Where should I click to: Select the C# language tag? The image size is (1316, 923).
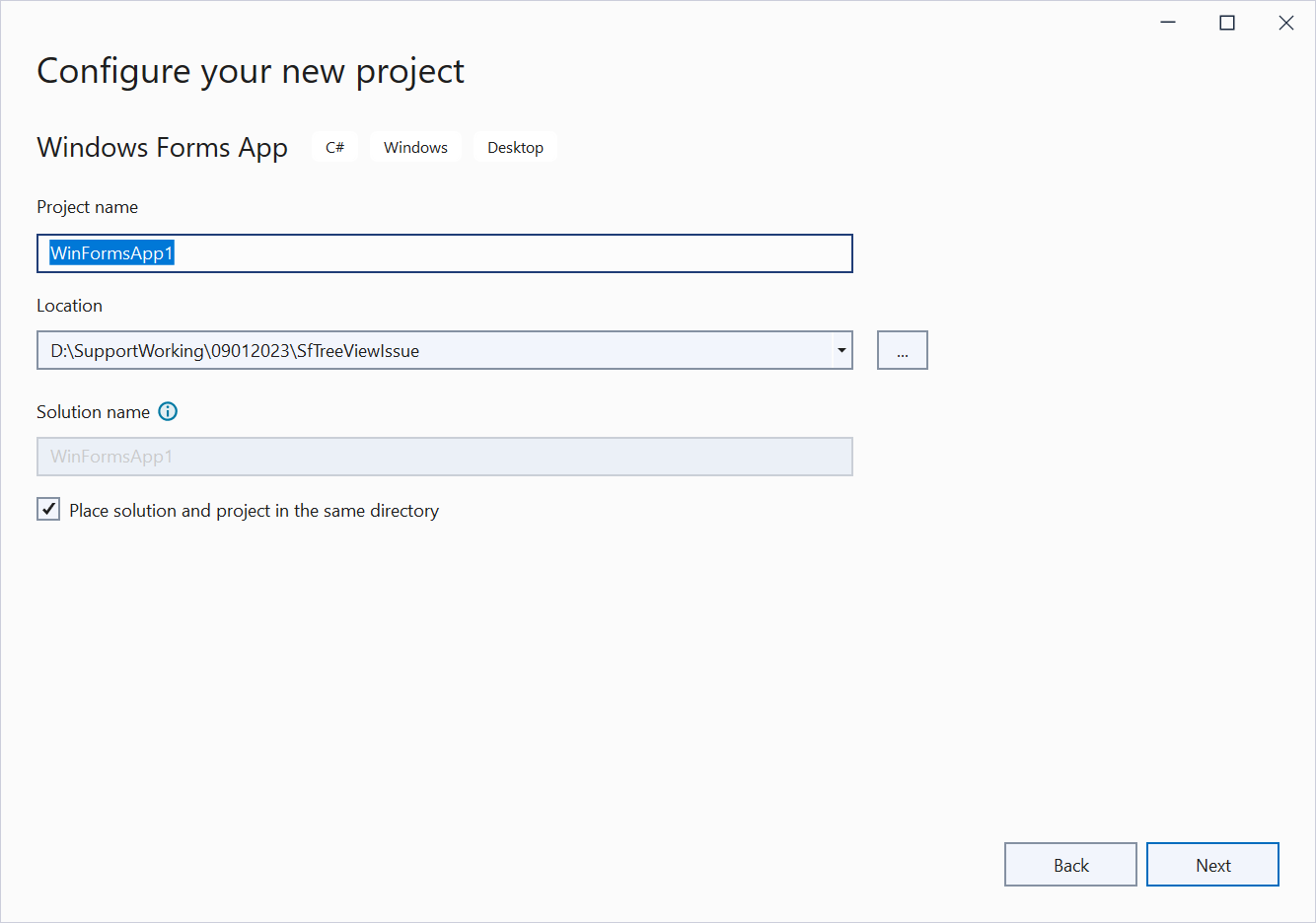tap(334, 146)
